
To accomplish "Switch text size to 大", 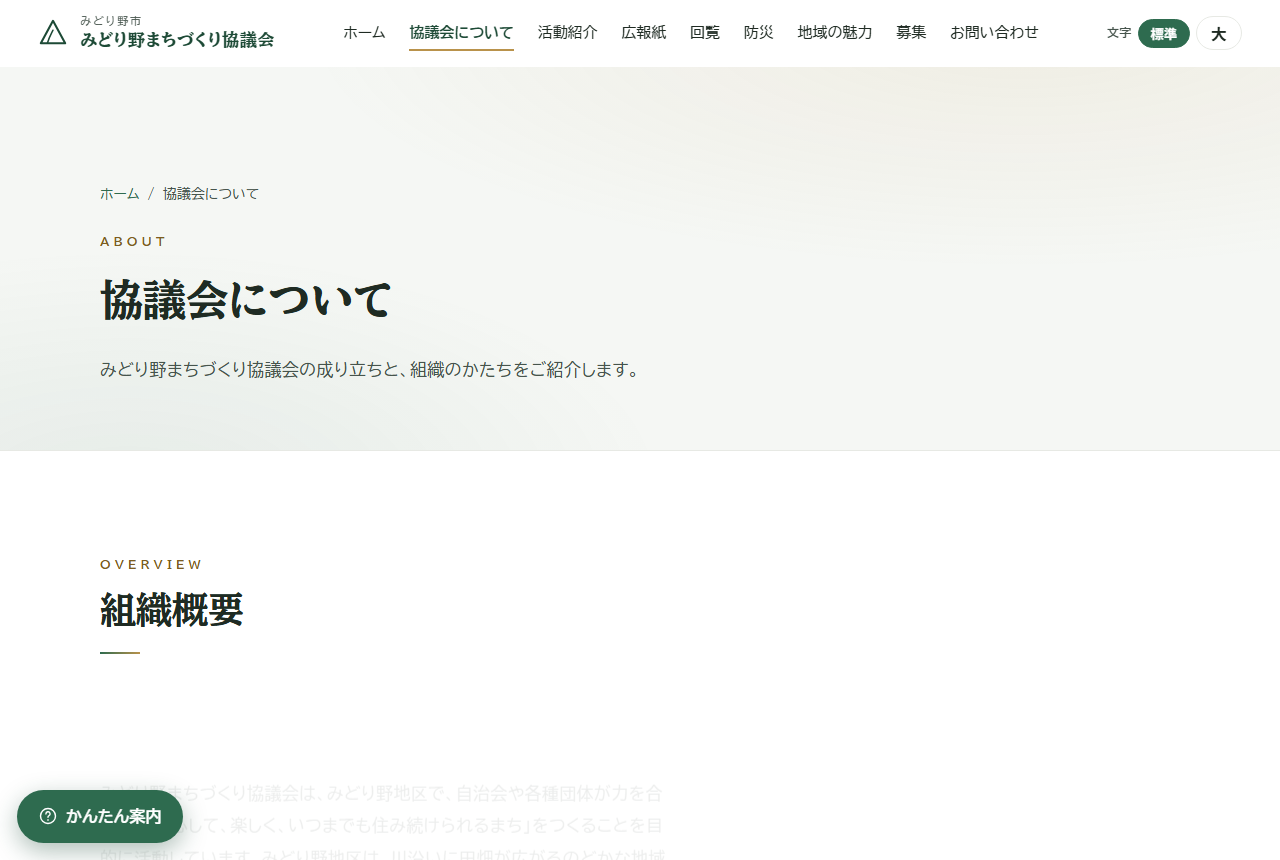I will tap(1219, 34).
